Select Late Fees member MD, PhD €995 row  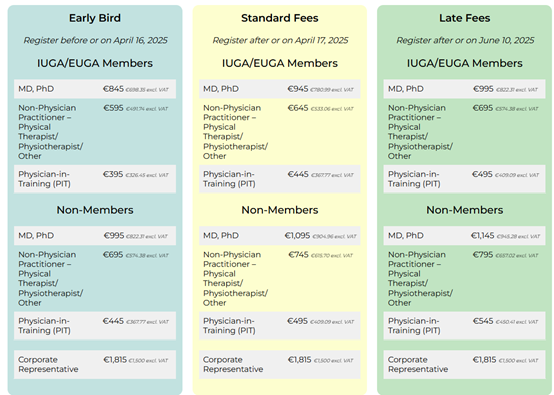(464, 89)
